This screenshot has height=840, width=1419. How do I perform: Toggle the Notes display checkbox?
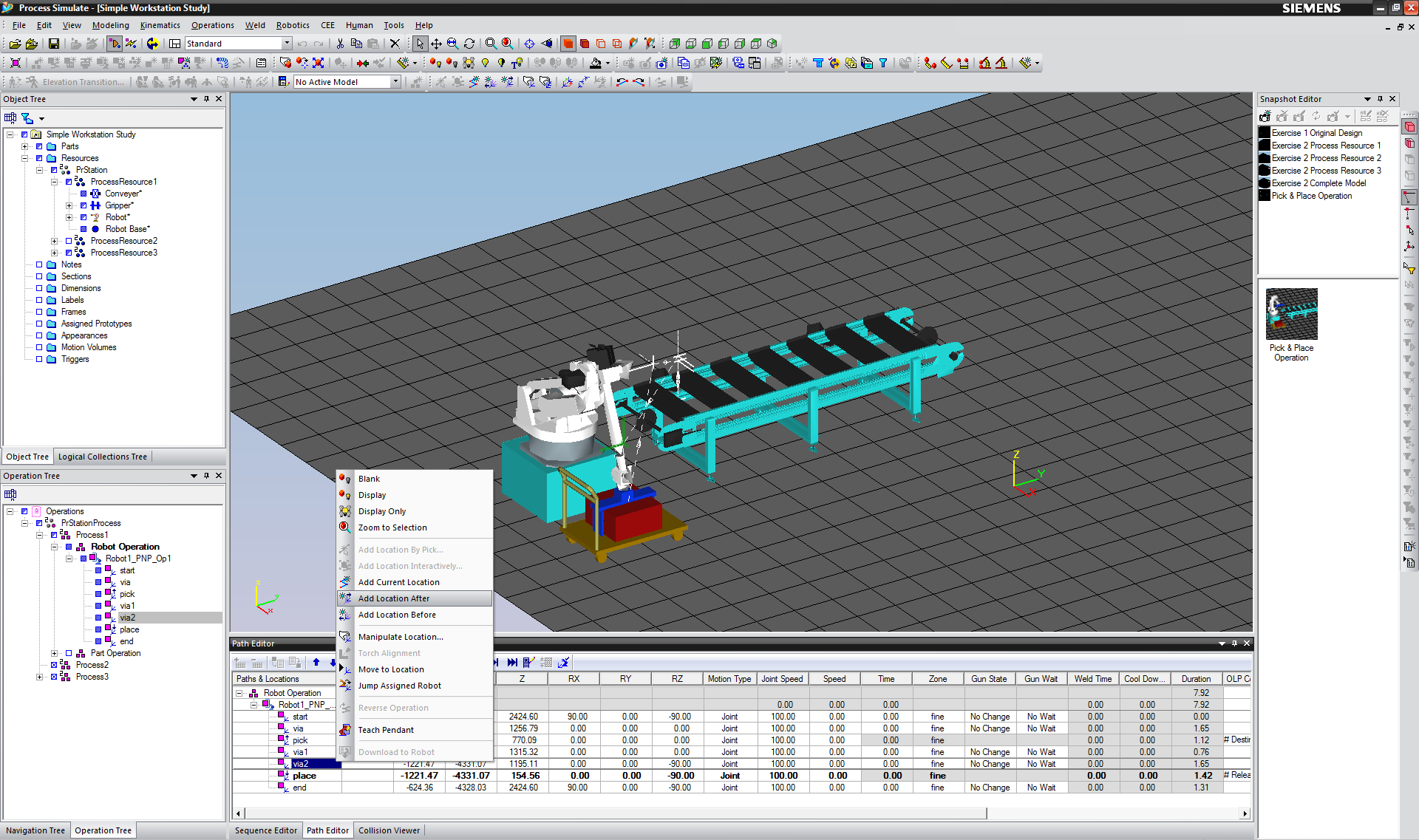coord(39,264)
